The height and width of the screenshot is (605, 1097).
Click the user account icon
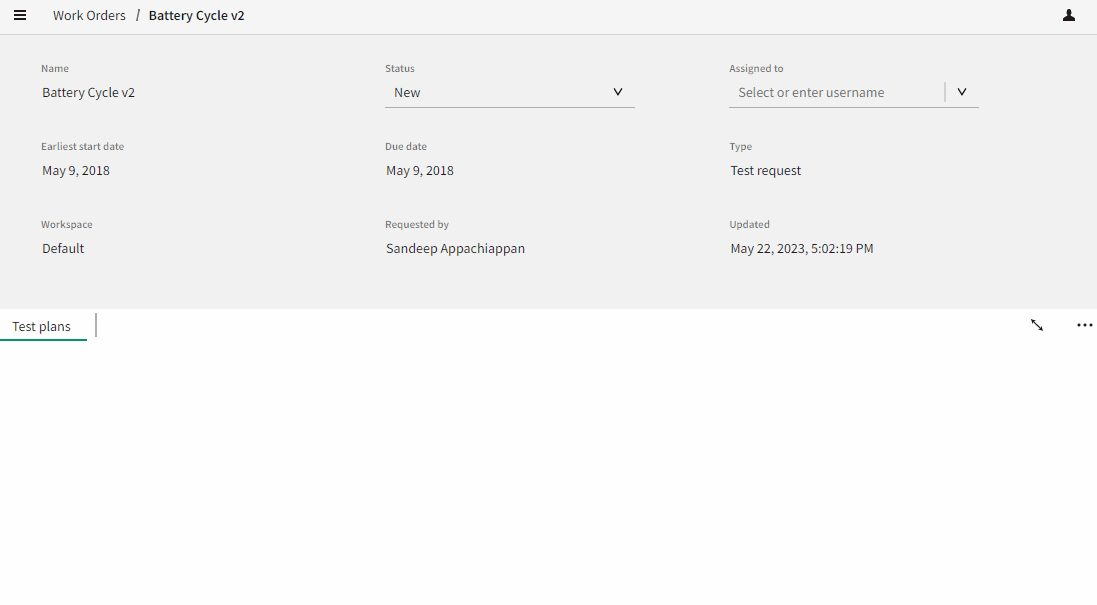pyautogui.click(x=1068, y=15)
